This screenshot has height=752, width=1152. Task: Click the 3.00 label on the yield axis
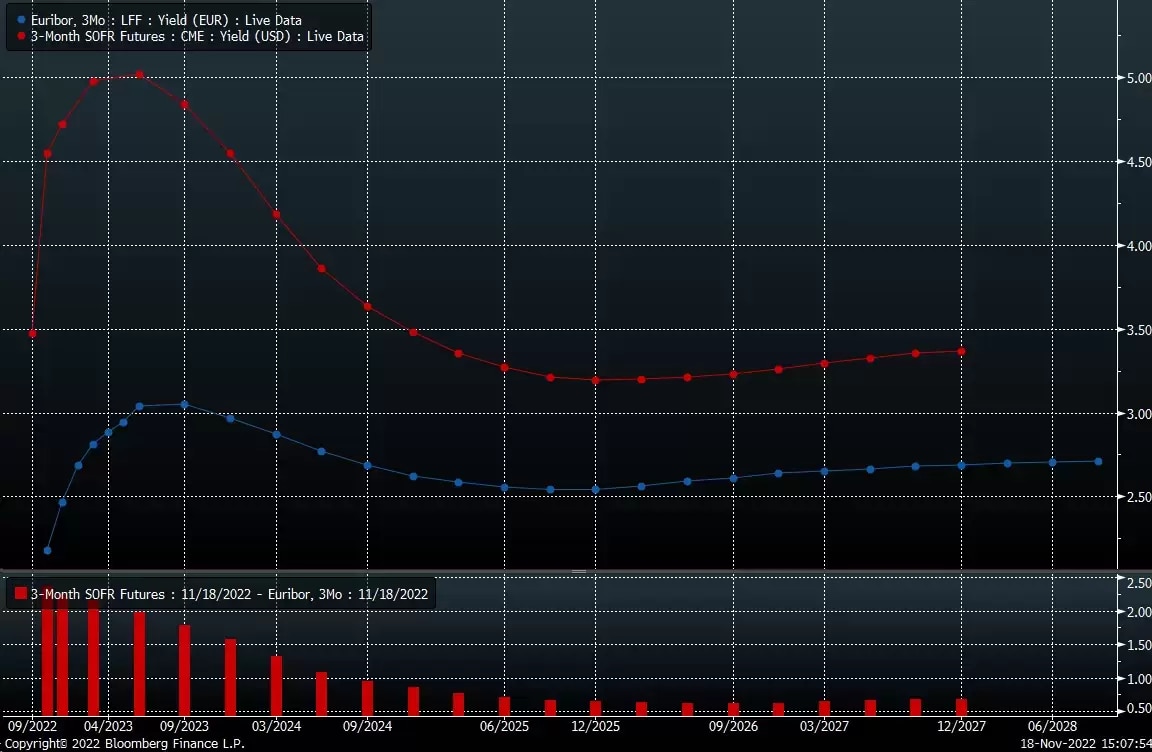pyautogui.click(x=1139, y=413)
